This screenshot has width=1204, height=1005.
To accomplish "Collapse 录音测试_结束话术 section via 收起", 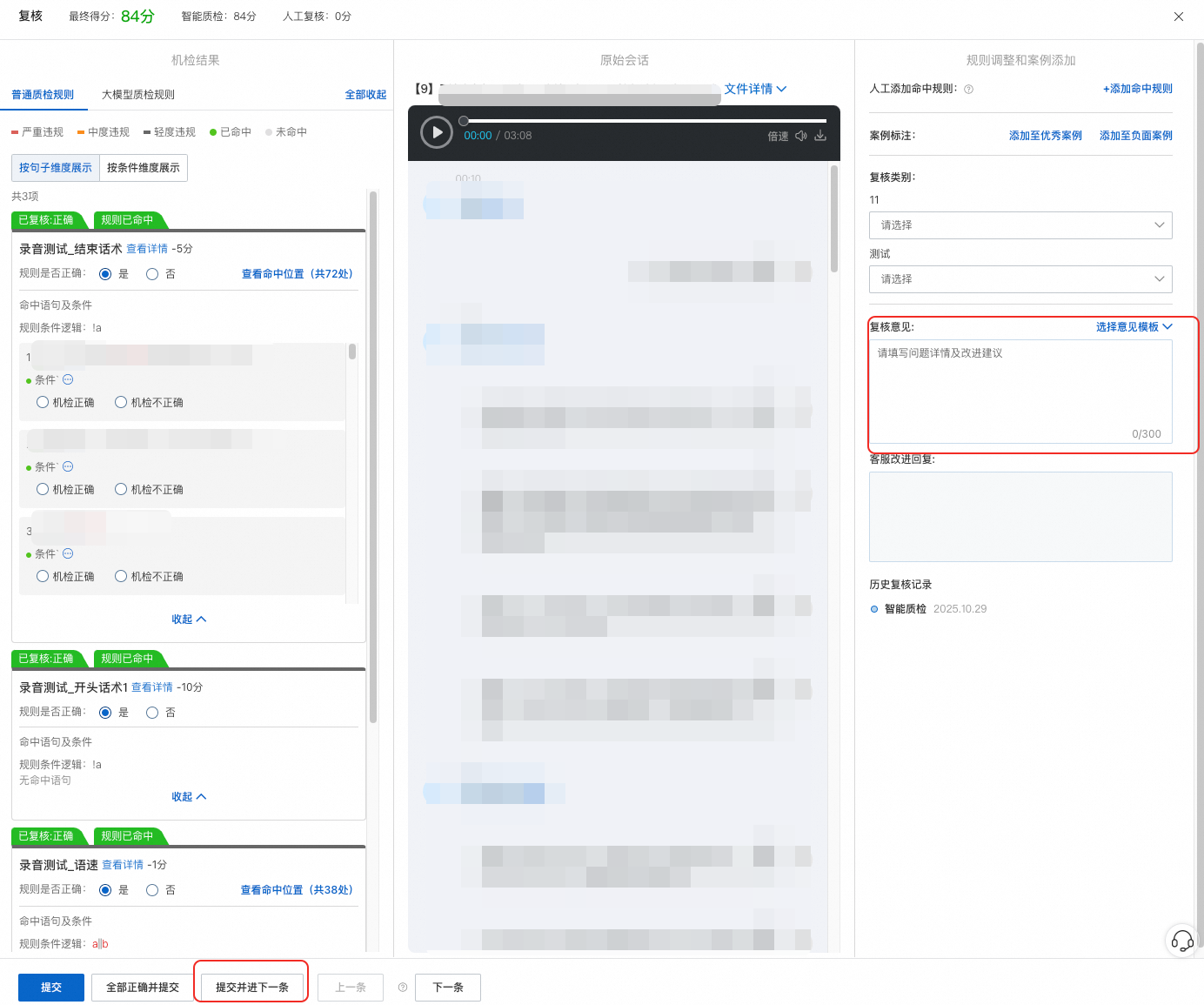I will pyautogui.click(x=189, y=620).
